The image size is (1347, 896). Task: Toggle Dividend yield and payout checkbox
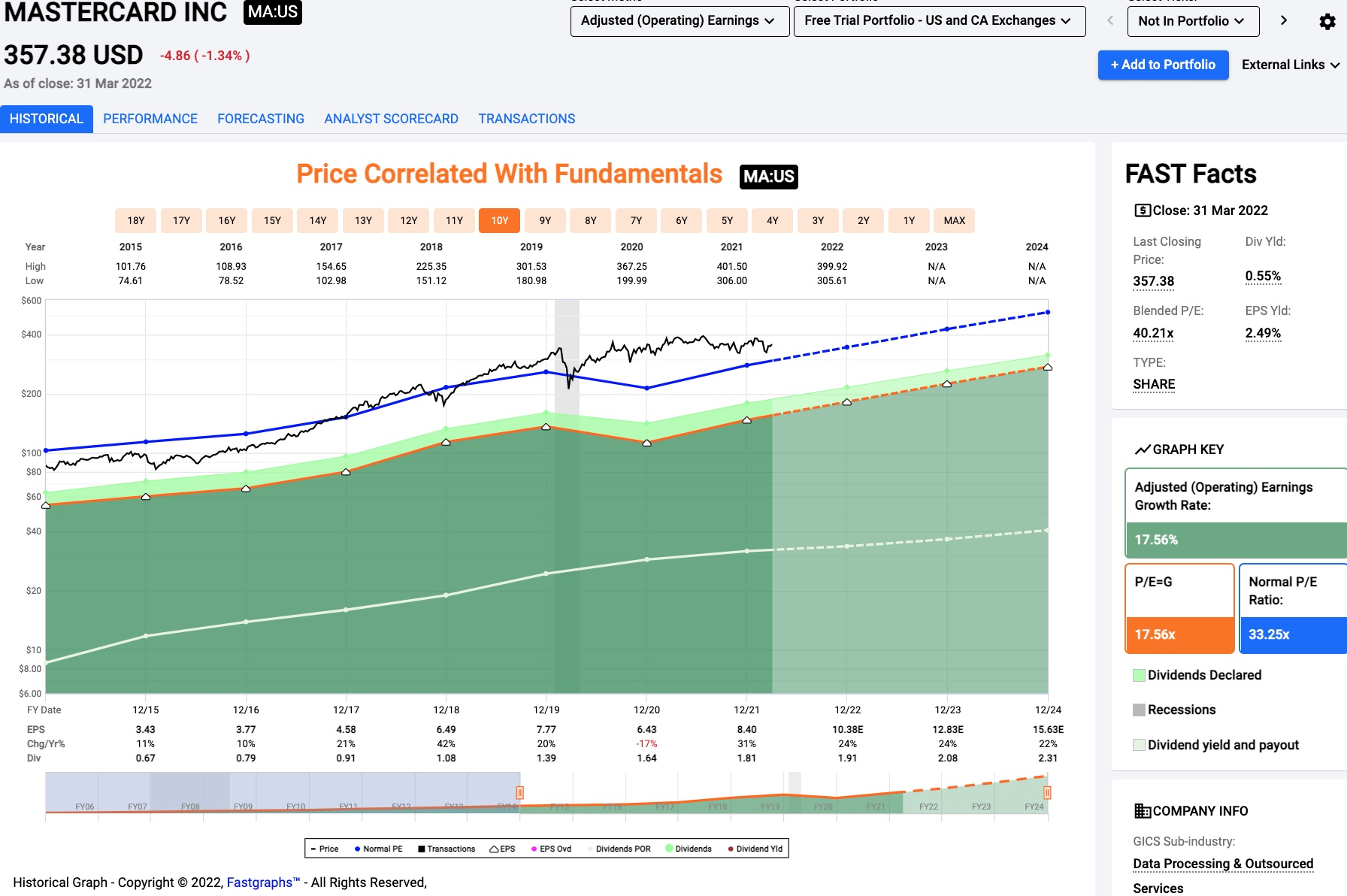pos(1139,745)
